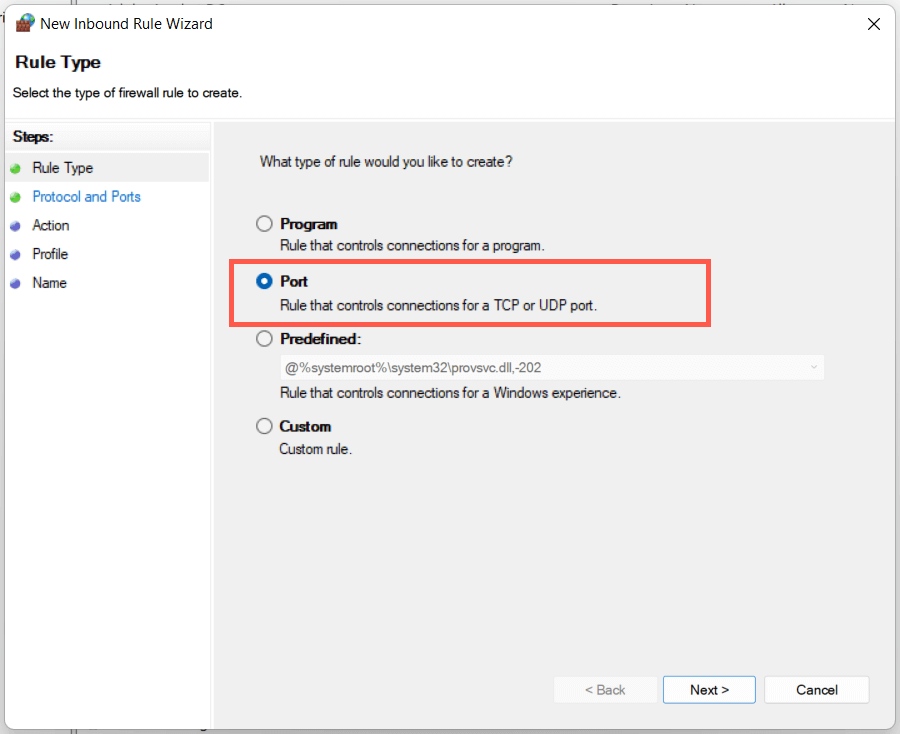Click the purple bullet beside Profile step

pos(15,254)
